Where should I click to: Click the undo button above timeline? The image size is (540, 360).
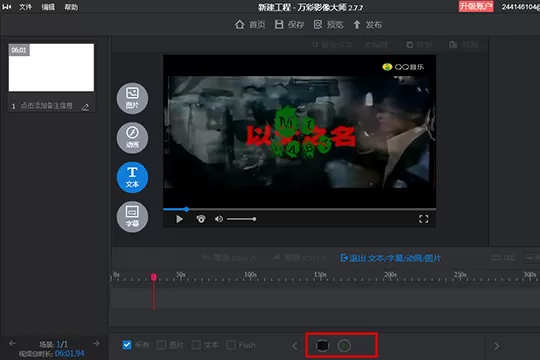coord(229,258)
